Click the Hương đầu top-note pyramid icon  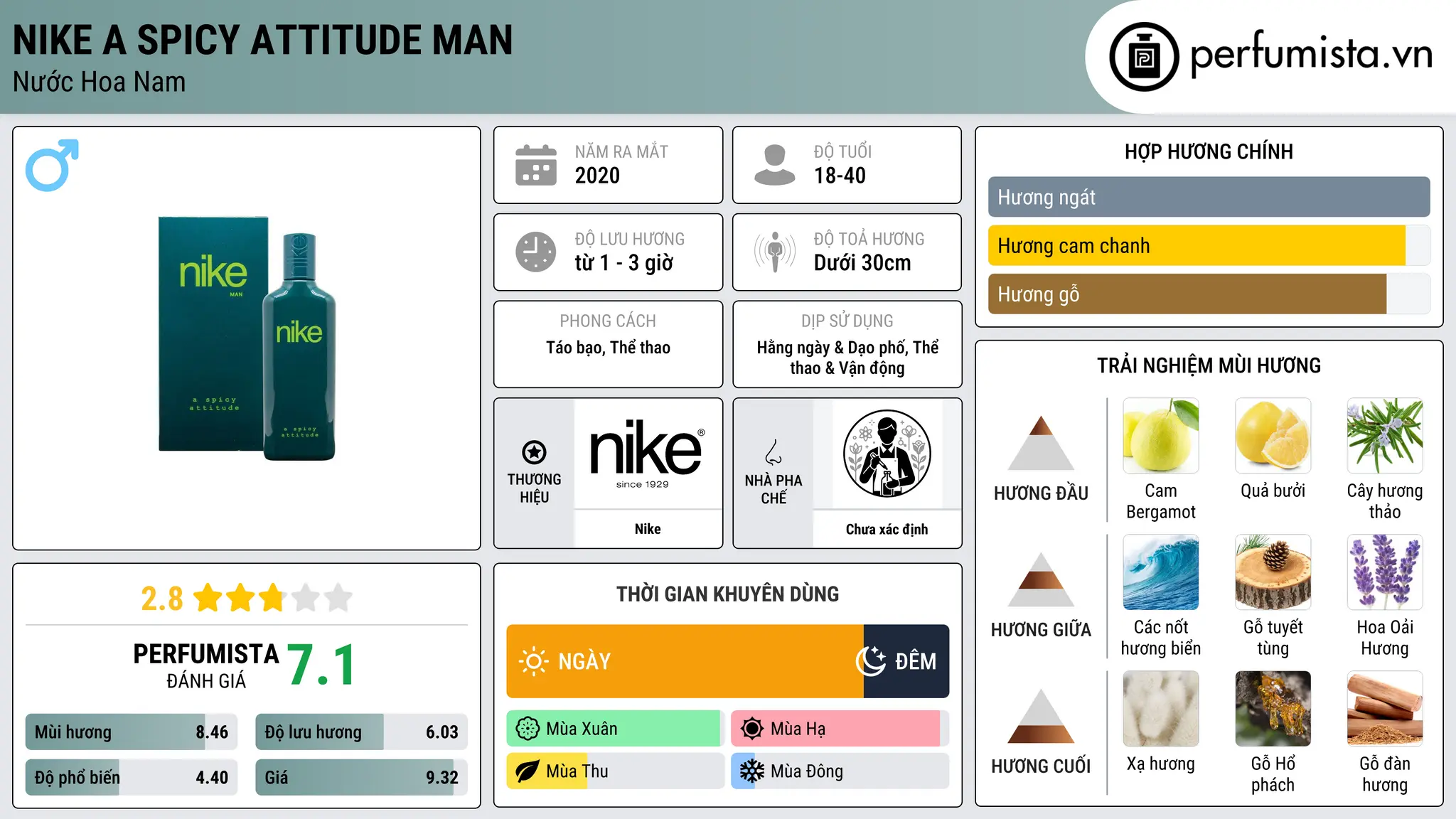[1041, 442]
